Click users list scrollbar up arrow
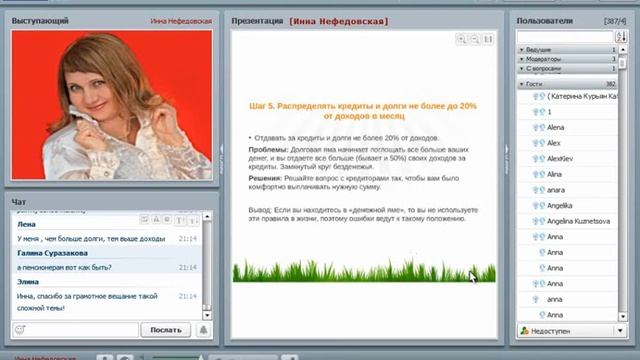Image resolution: width=640 pixels, height=360 pixels. click(x=622, y=50)
